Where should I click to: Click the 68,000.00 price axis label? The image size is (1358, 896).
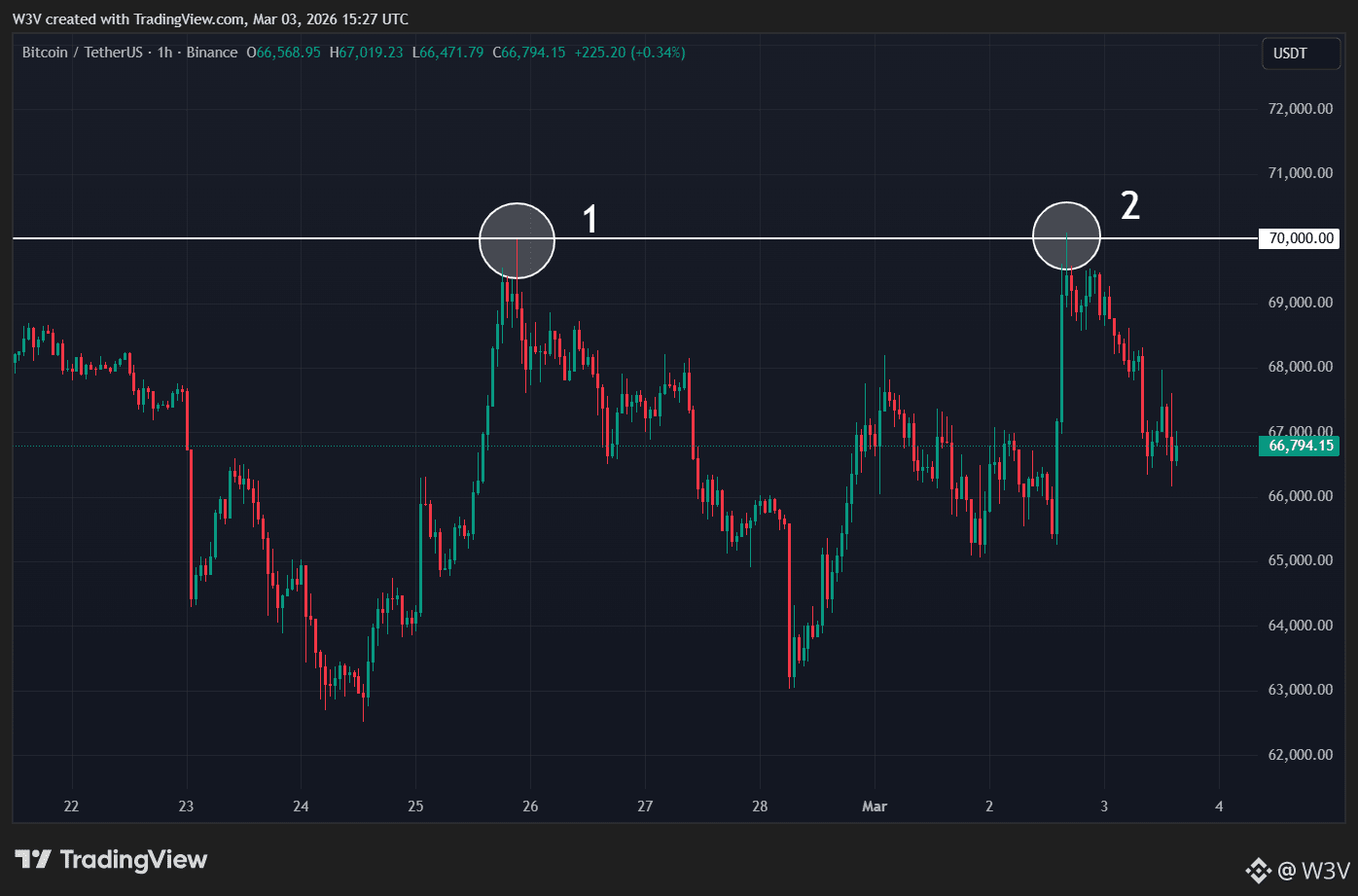coord(1300,367)
